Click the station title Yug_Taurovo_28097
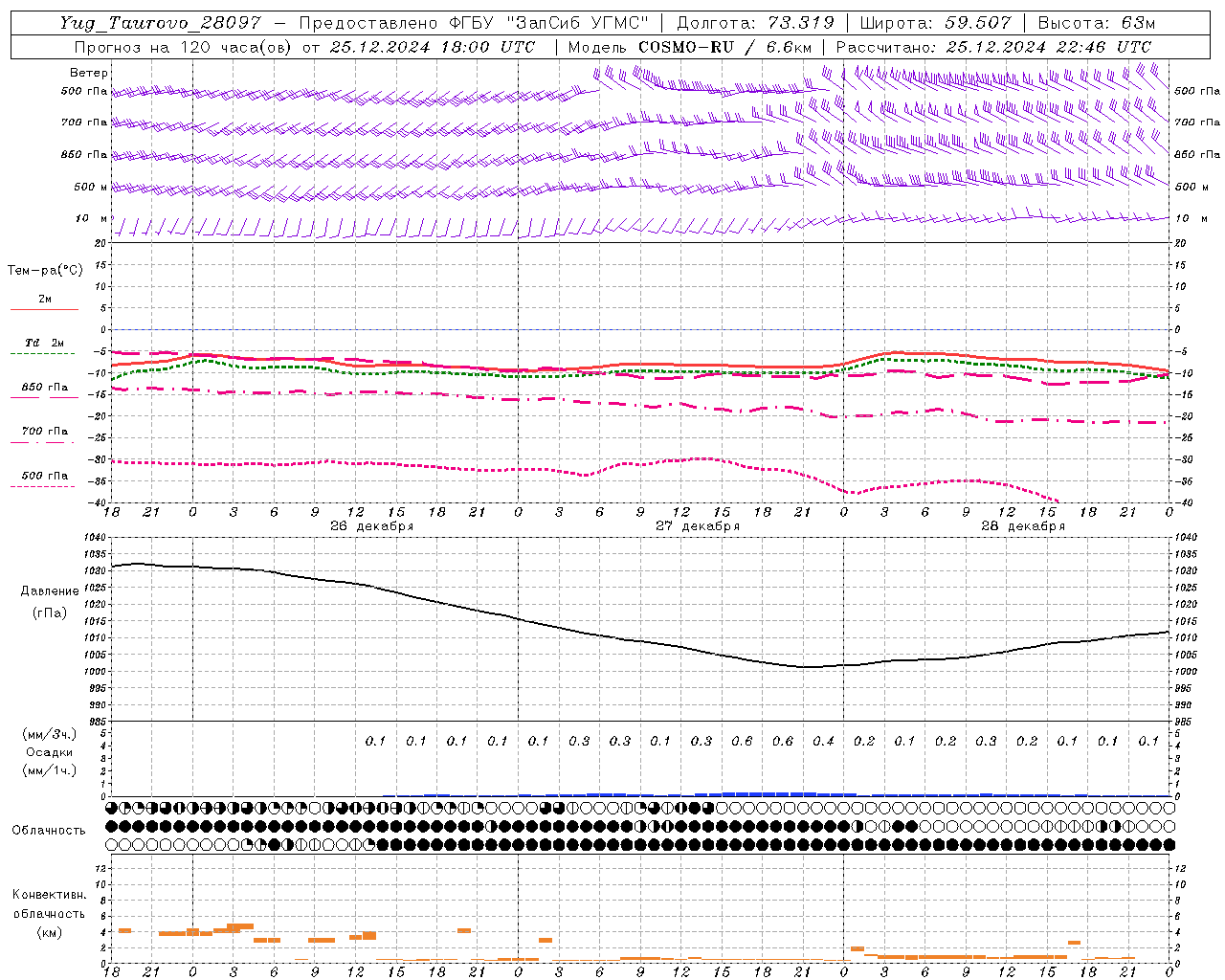 click(x=159, y=23)
